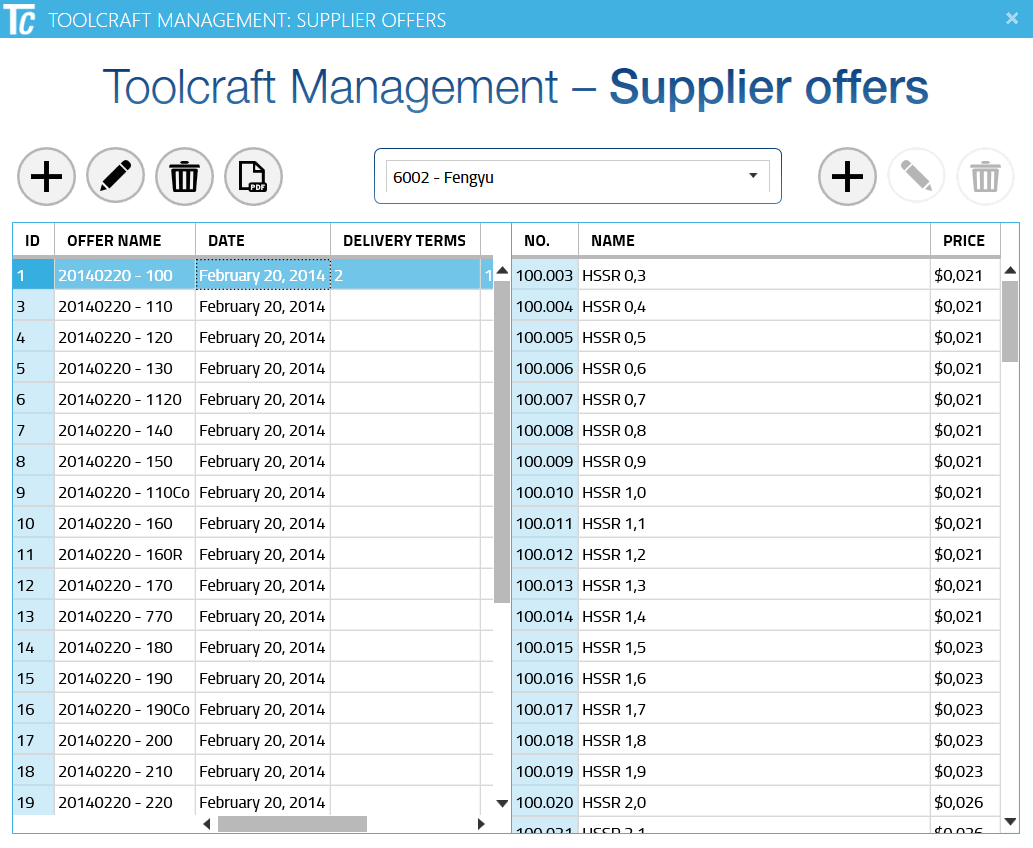
Task: Select offer 20140220 - 1120 row
Action: pyautogui.click(x=120, y=400)
